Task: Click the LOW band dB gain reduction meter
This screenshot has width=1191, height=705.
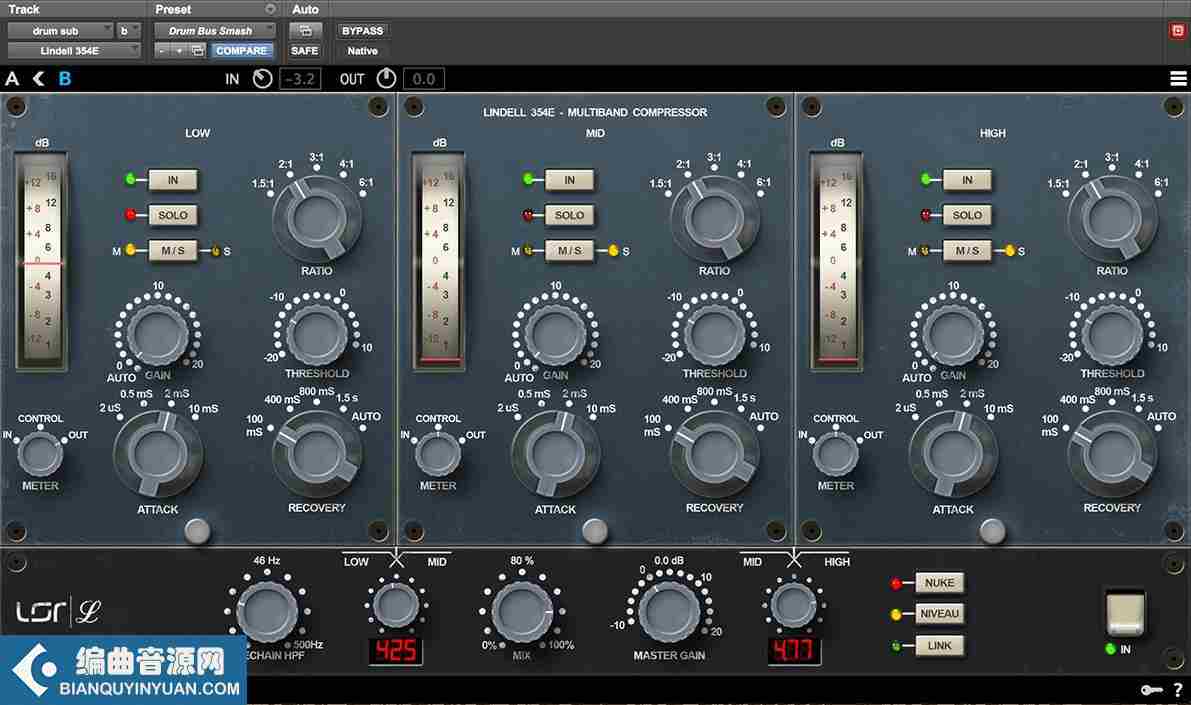Action: [42, 261]
